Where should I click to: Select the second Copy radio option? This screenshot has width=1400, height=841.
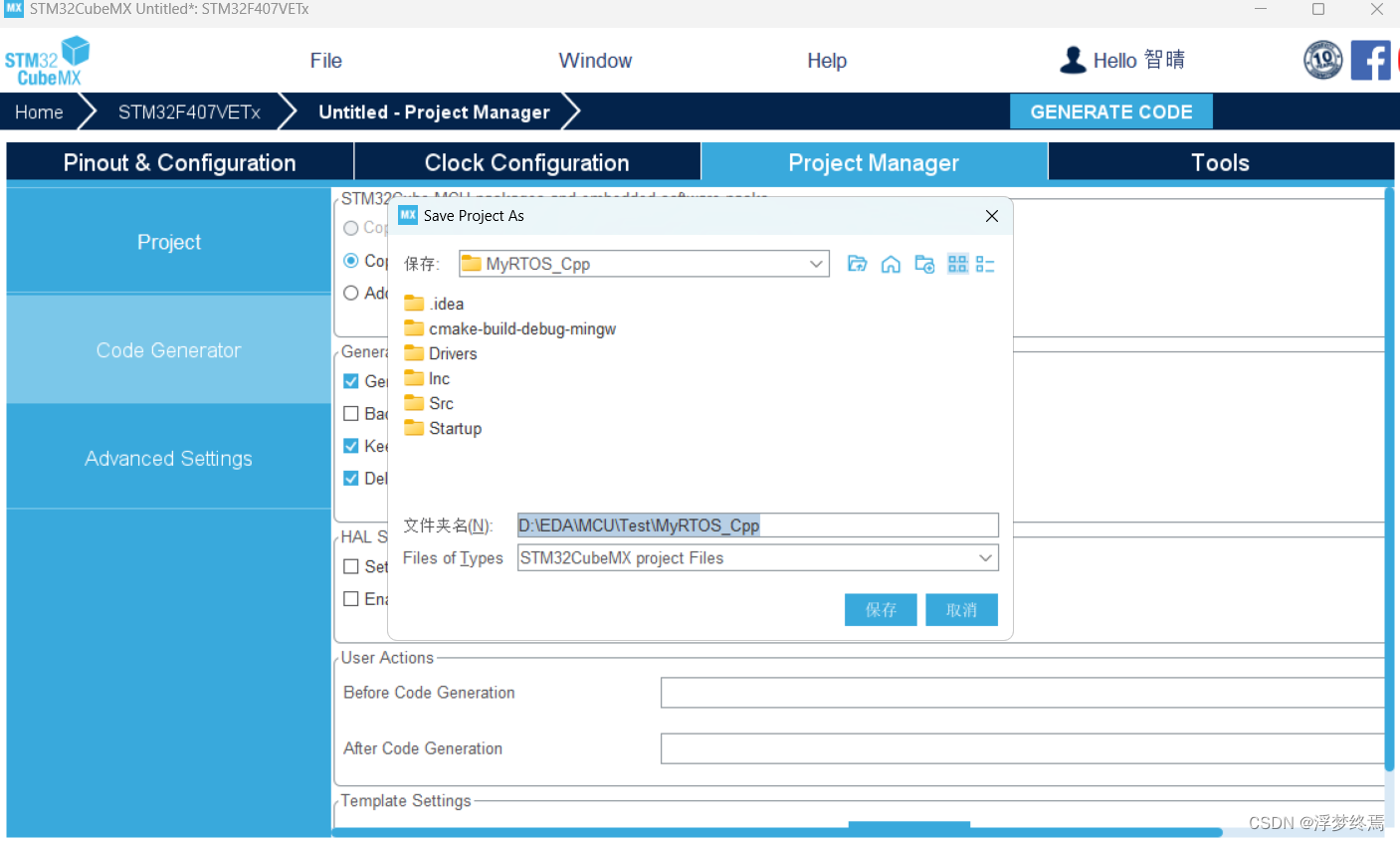click(350, 261)
